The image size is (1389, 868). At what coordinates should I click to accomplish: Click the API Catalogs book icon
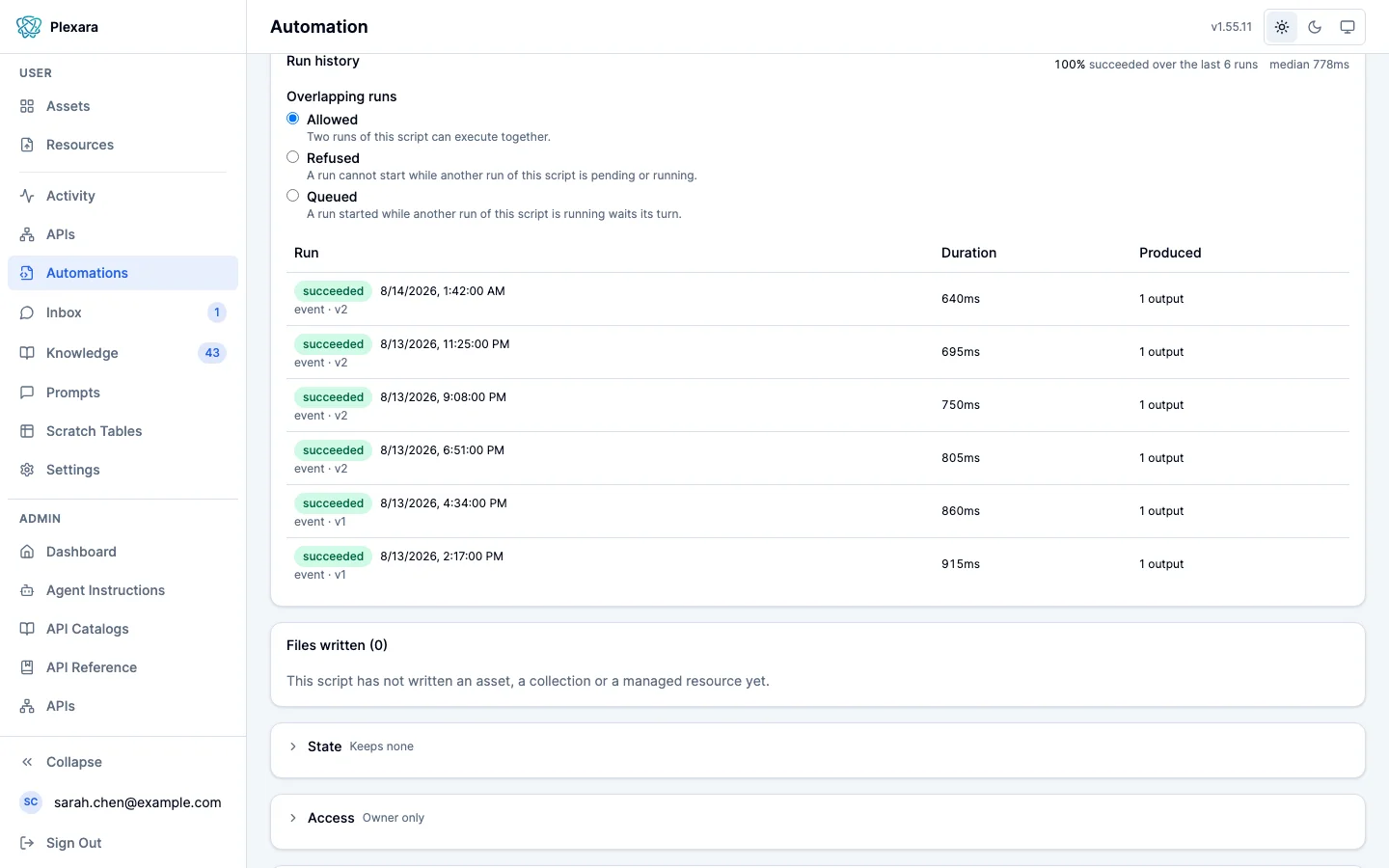27,629
